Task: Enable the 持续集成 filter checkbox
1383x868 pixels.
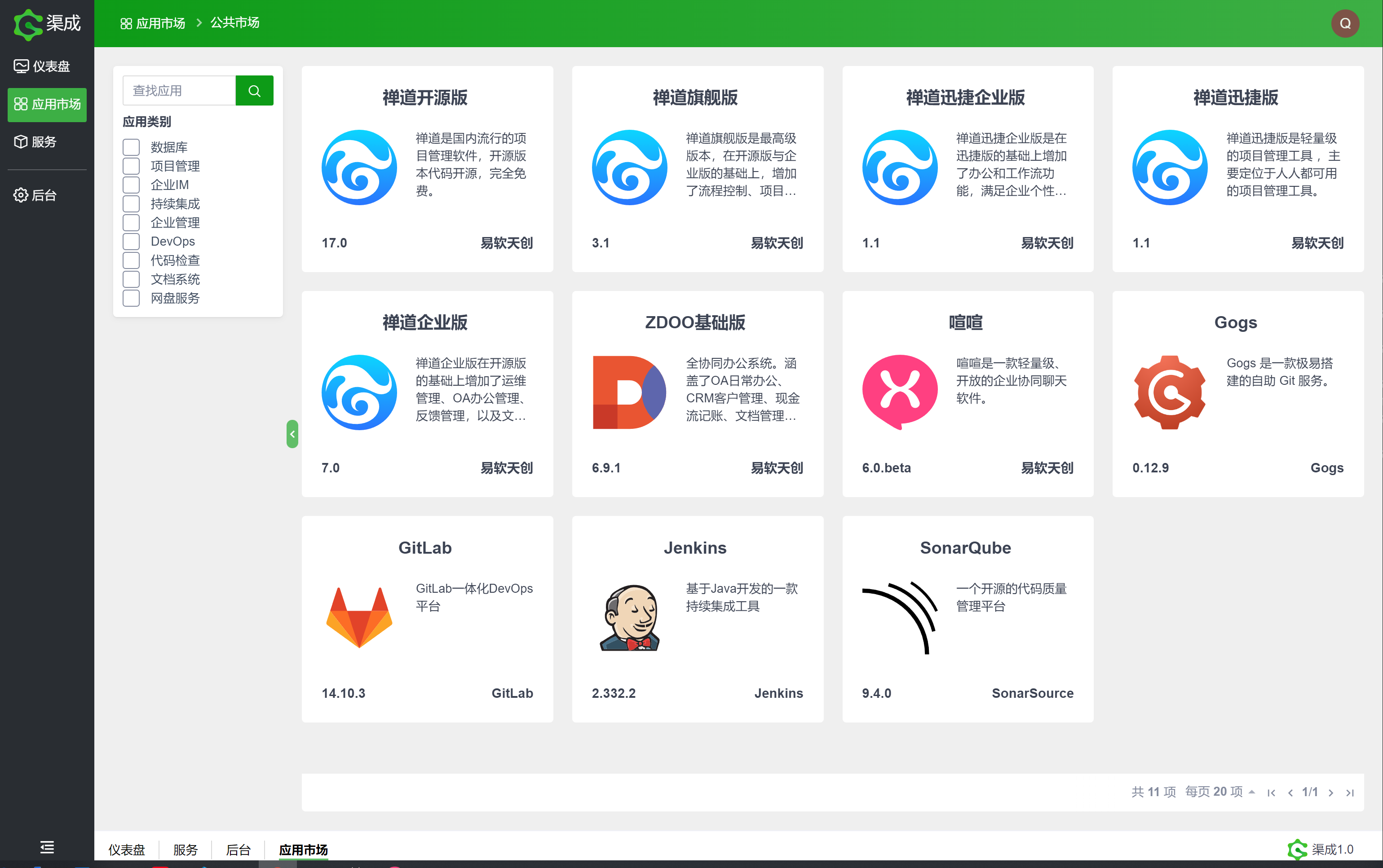Action: point(131,203)
